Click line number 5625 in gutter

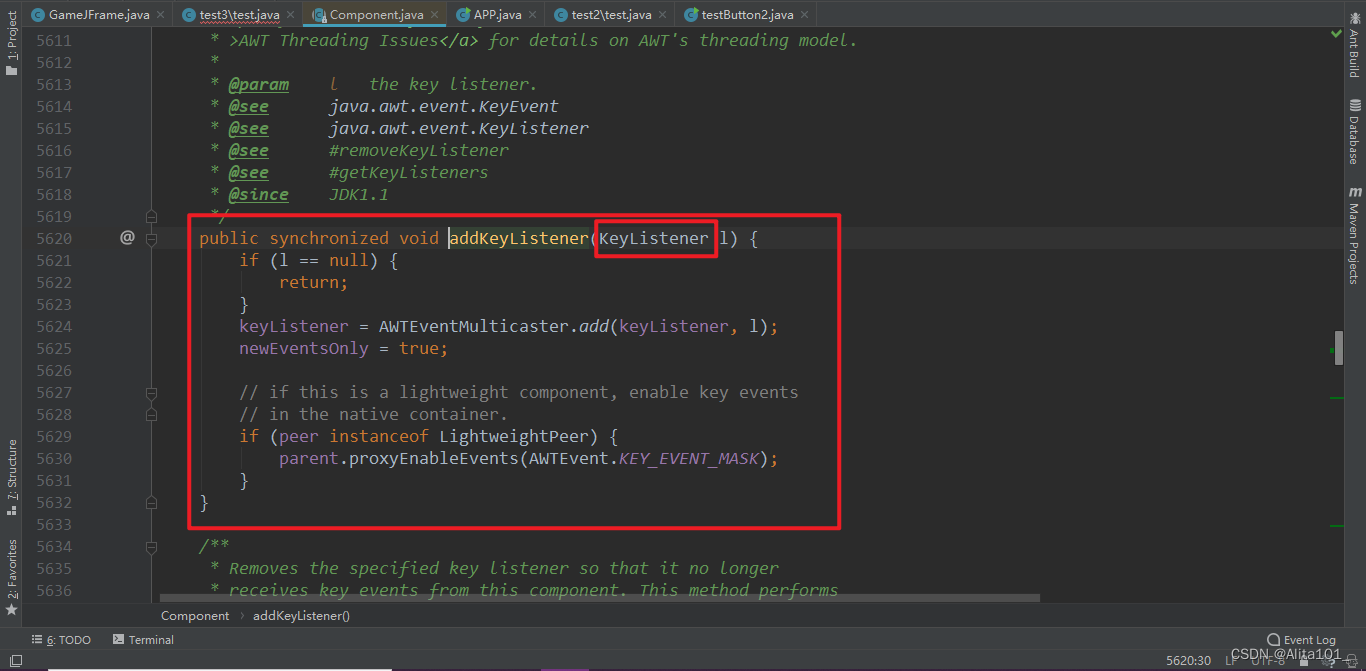click(x=54, y=348)
